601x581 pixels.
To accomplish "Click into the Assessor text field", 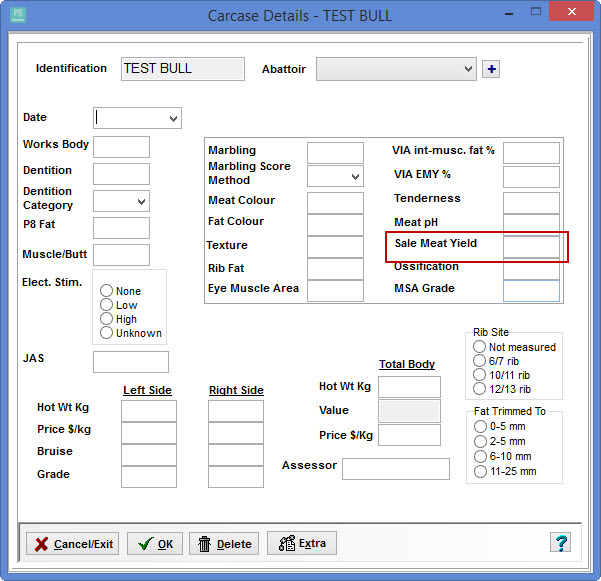I will (x=395, y=469).
